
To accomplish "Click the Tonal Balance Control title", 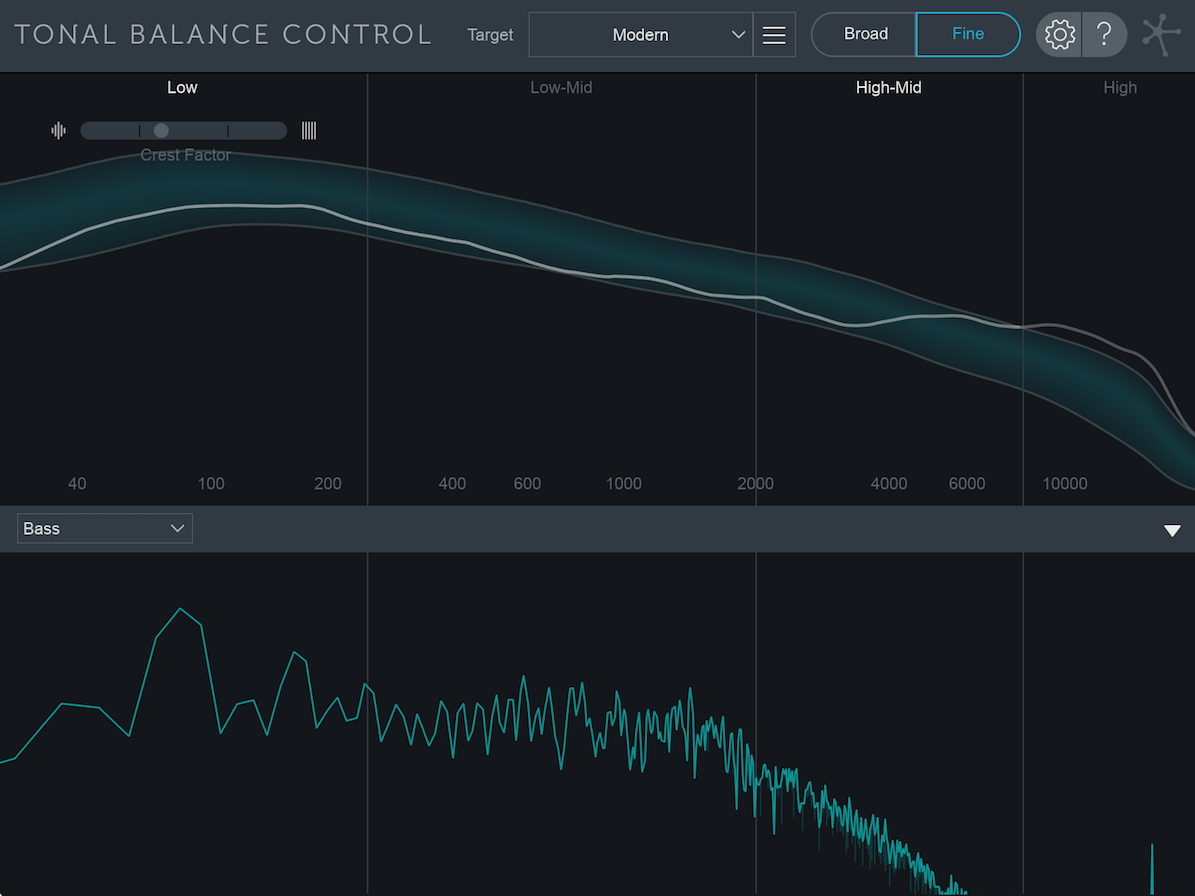I will pos(223,35).
